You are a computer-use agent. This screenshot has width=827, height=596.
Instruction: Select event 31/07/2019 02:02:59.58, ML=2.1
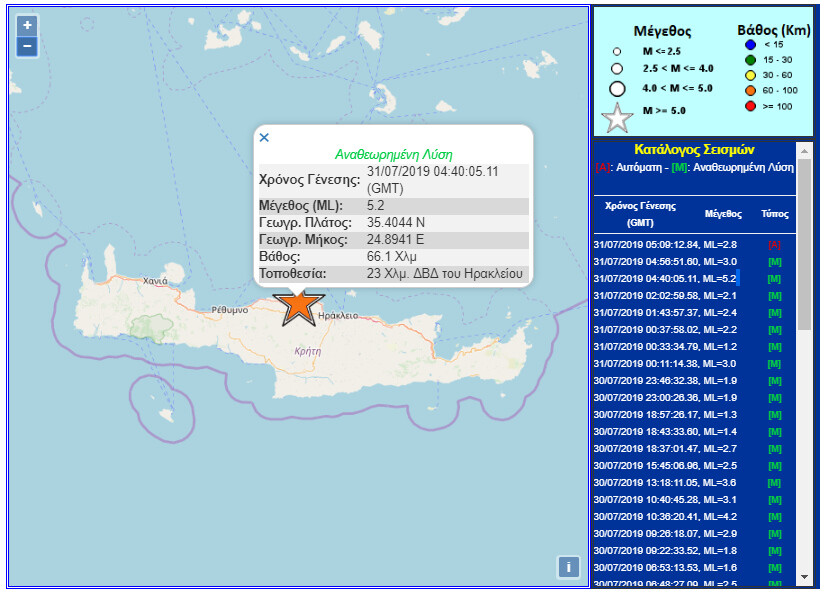click(665, 295)
